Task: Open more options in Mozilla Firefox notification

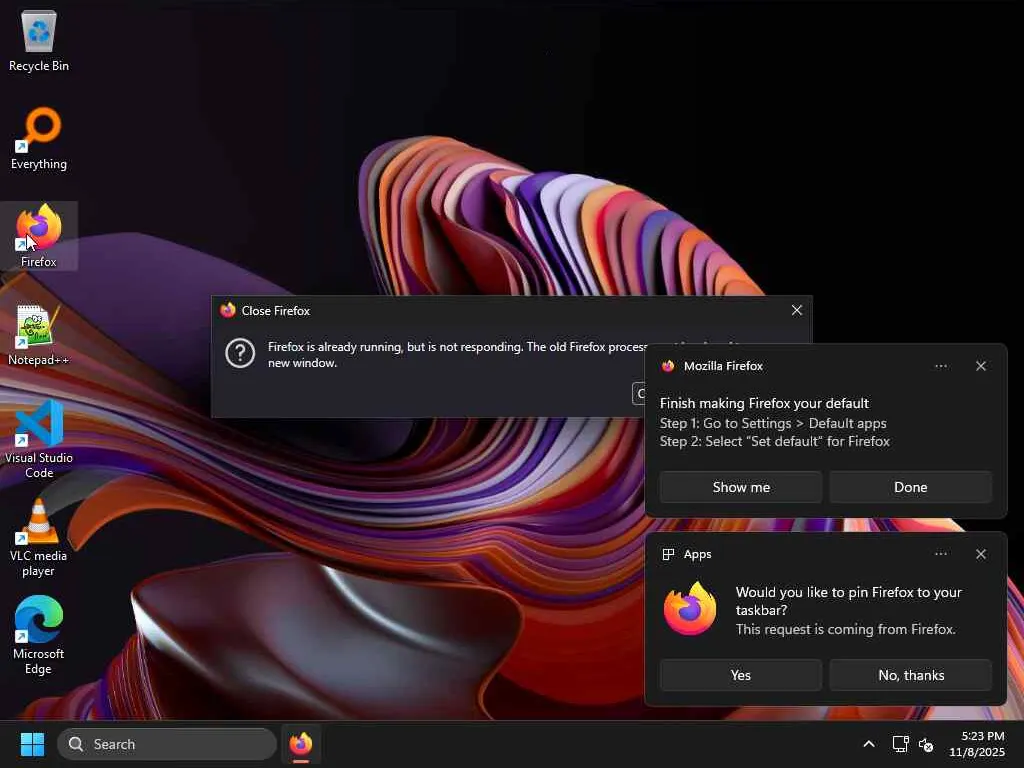Action: click(x=940, y=366)
